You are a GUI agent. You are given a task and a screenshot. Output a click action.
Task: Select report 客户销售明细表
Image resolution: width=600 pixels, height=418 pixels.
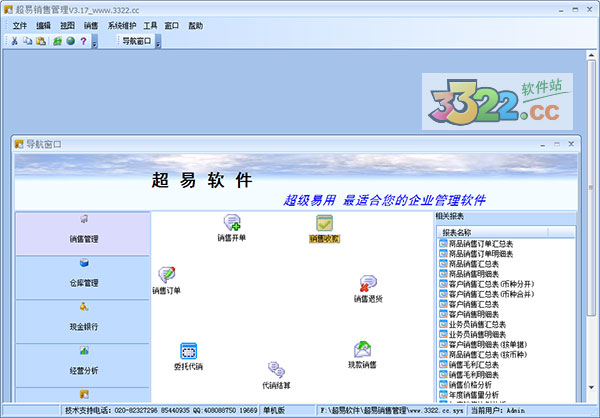click(x=469, y=314)
